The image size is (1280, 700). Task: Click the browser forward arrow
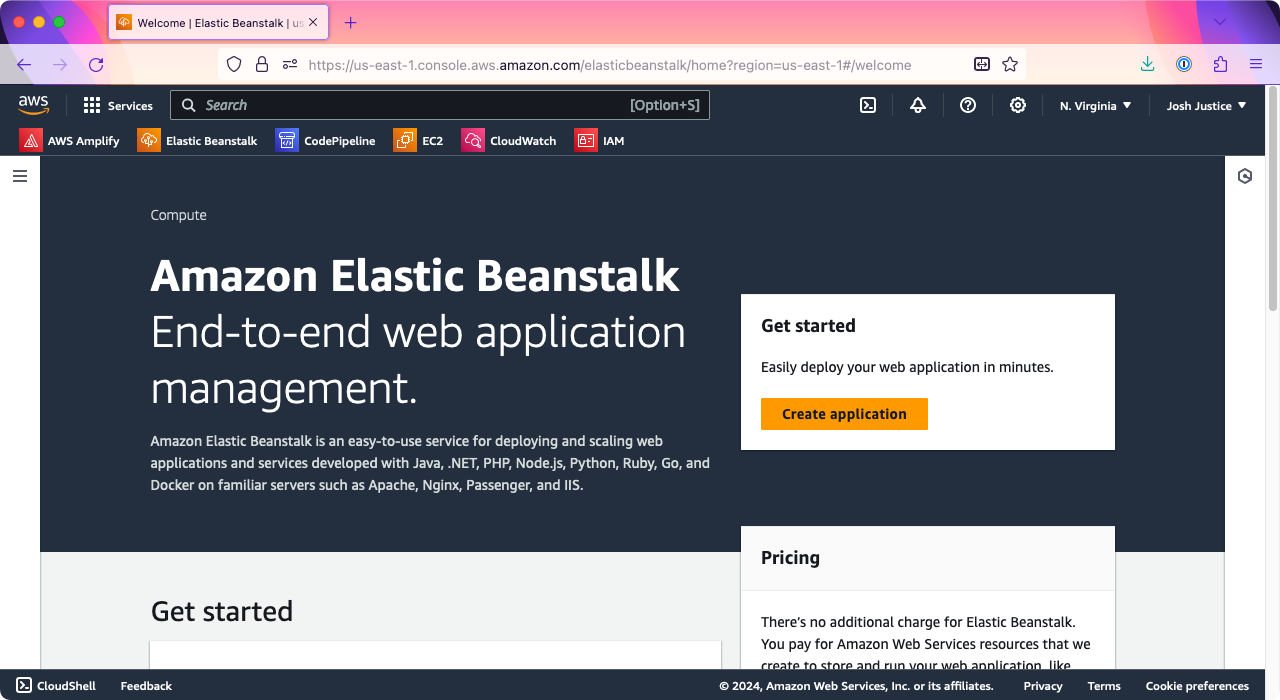[x=60, y=65]
